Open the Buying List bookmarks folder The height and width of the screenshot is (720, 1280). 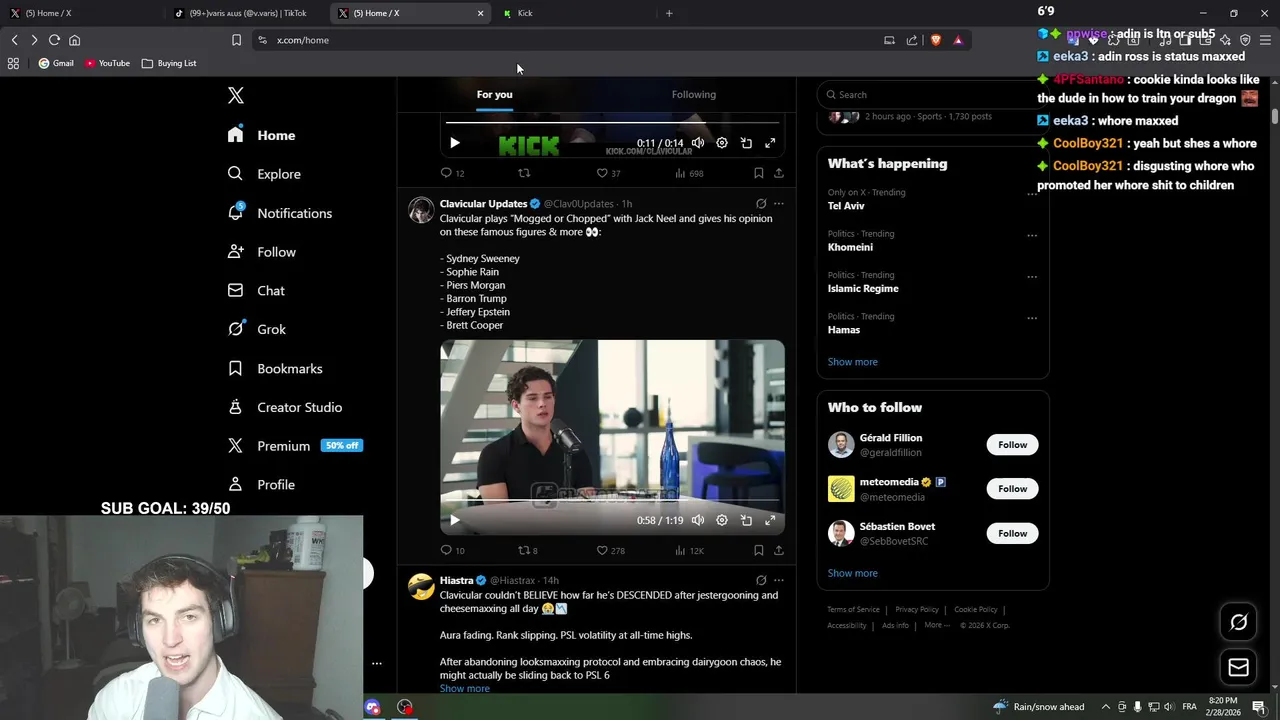point(169,63)
